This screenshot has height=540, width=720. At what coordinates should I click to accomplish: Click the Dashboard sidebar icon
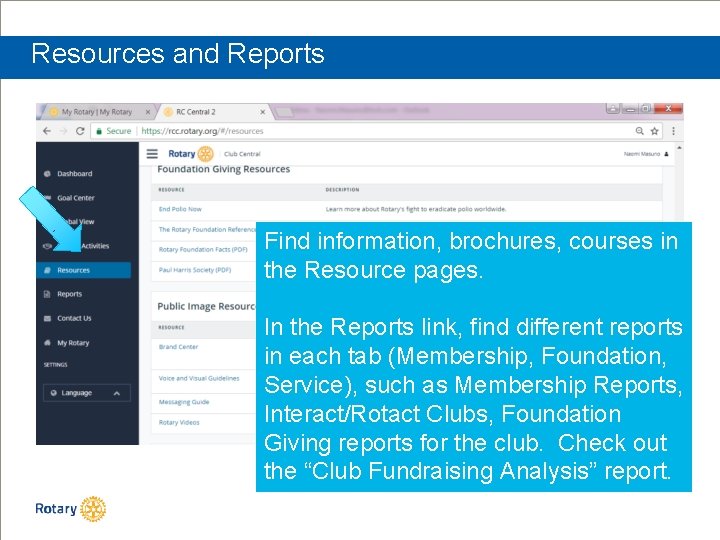[x=47, y=174]
